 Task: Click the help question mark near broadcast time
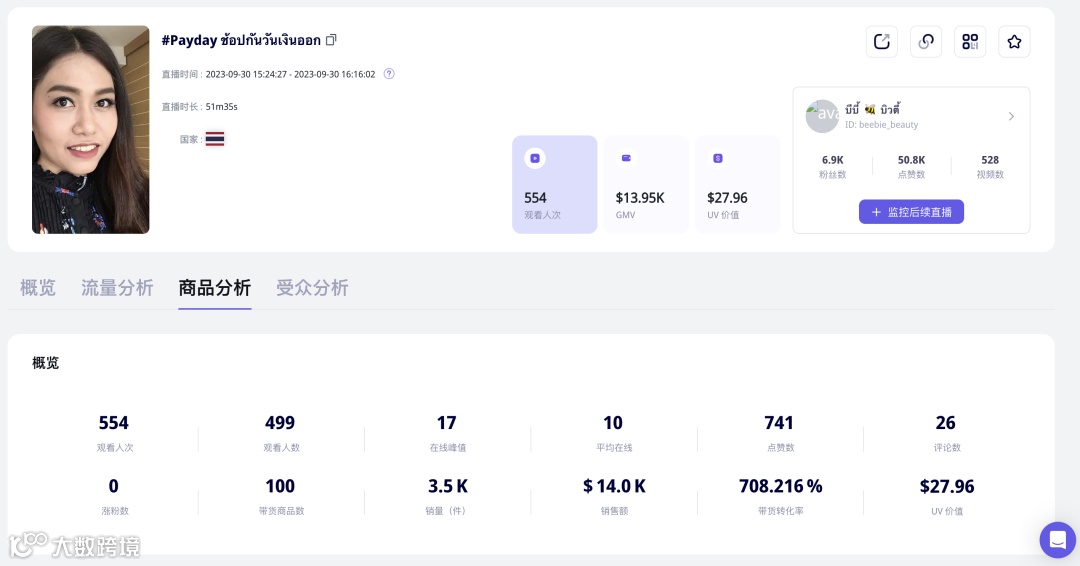tap(389, 74)
